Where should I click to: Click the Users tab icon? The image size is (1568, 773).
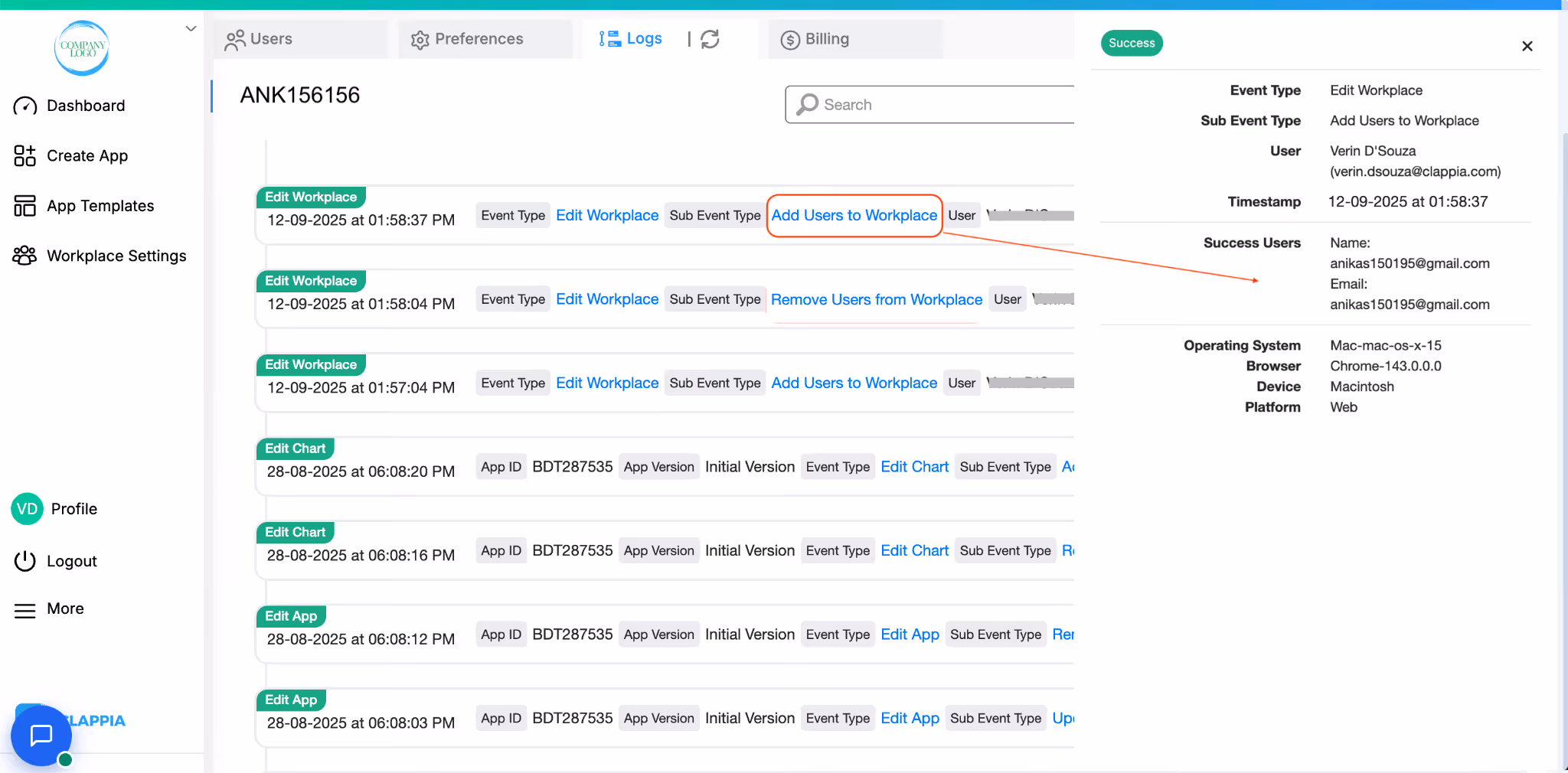[x=234, y=40]
